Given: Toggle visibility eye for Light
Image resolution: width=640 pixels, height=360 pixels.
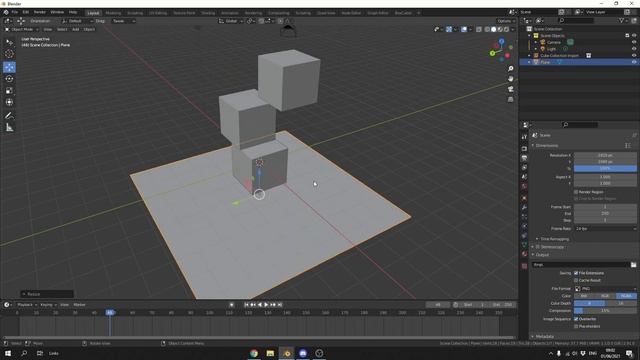Looking at the screenshot, I should 634,49.
